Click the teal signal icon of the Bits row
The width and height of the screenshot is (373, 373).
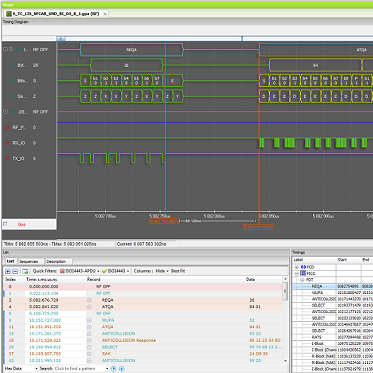pos(13,81)
